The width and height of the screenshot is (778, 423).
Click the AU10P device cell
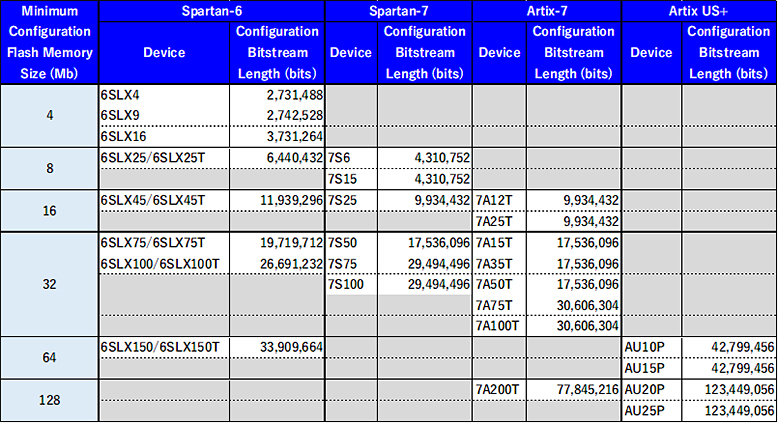click(651, 347)
